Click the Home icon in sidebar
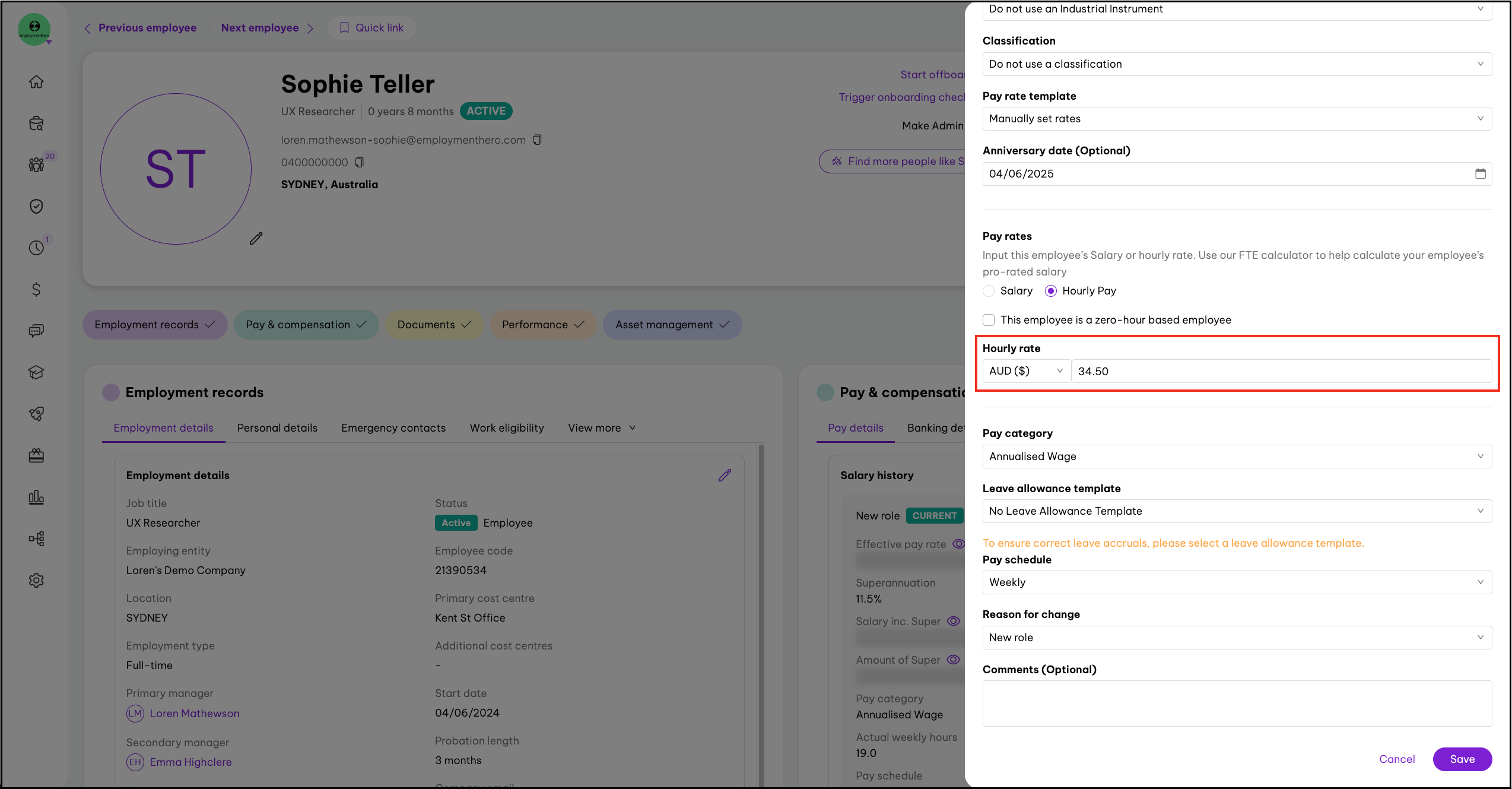 (36, 82)
